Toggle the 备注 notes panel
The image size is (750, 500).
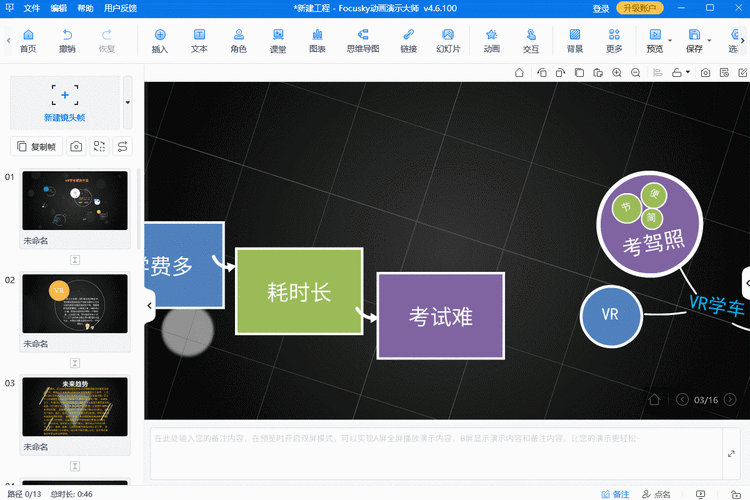(615, 494)
